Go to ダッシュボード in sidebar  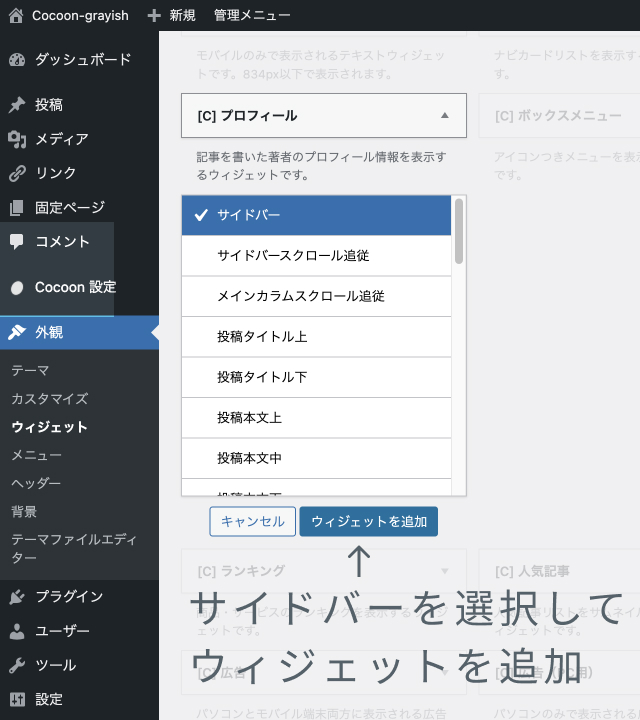pyautogui.click(x=83, y=60)
